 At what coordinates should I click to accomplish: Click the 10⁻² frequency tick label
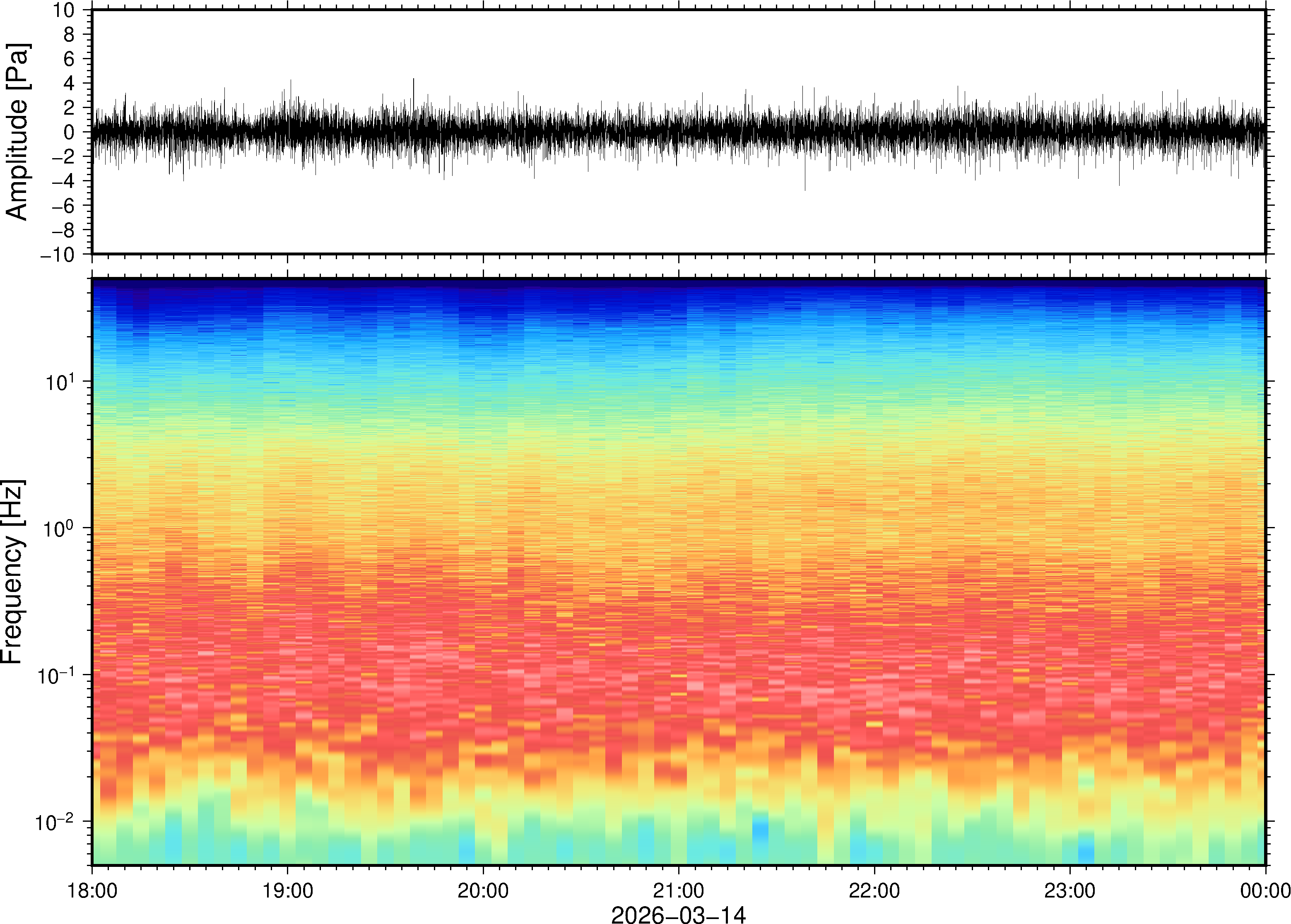[55, 822]
